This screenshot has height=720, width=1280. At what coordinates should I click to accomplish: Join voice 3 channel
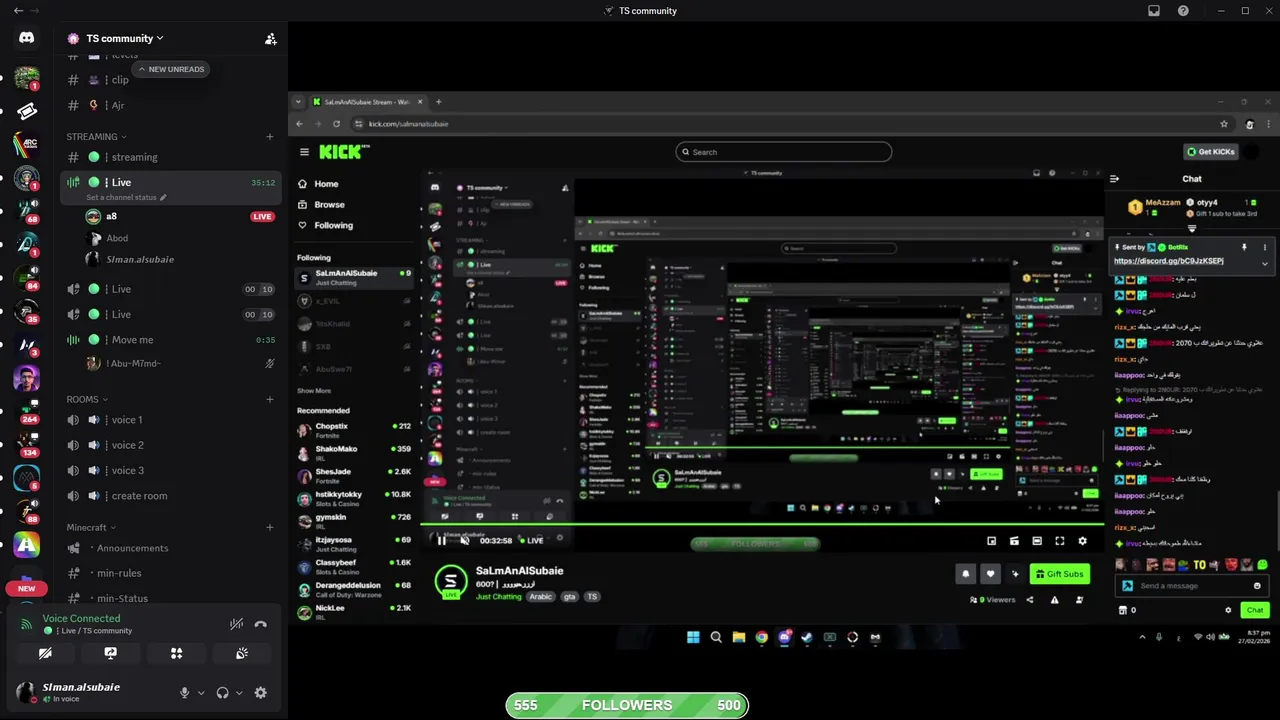170,470
